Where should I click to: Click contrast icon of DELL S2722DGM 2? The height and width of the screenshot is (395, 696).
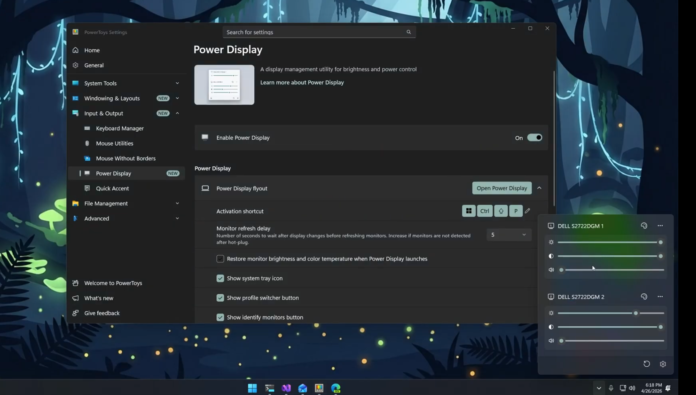click(x=551, y=327)
